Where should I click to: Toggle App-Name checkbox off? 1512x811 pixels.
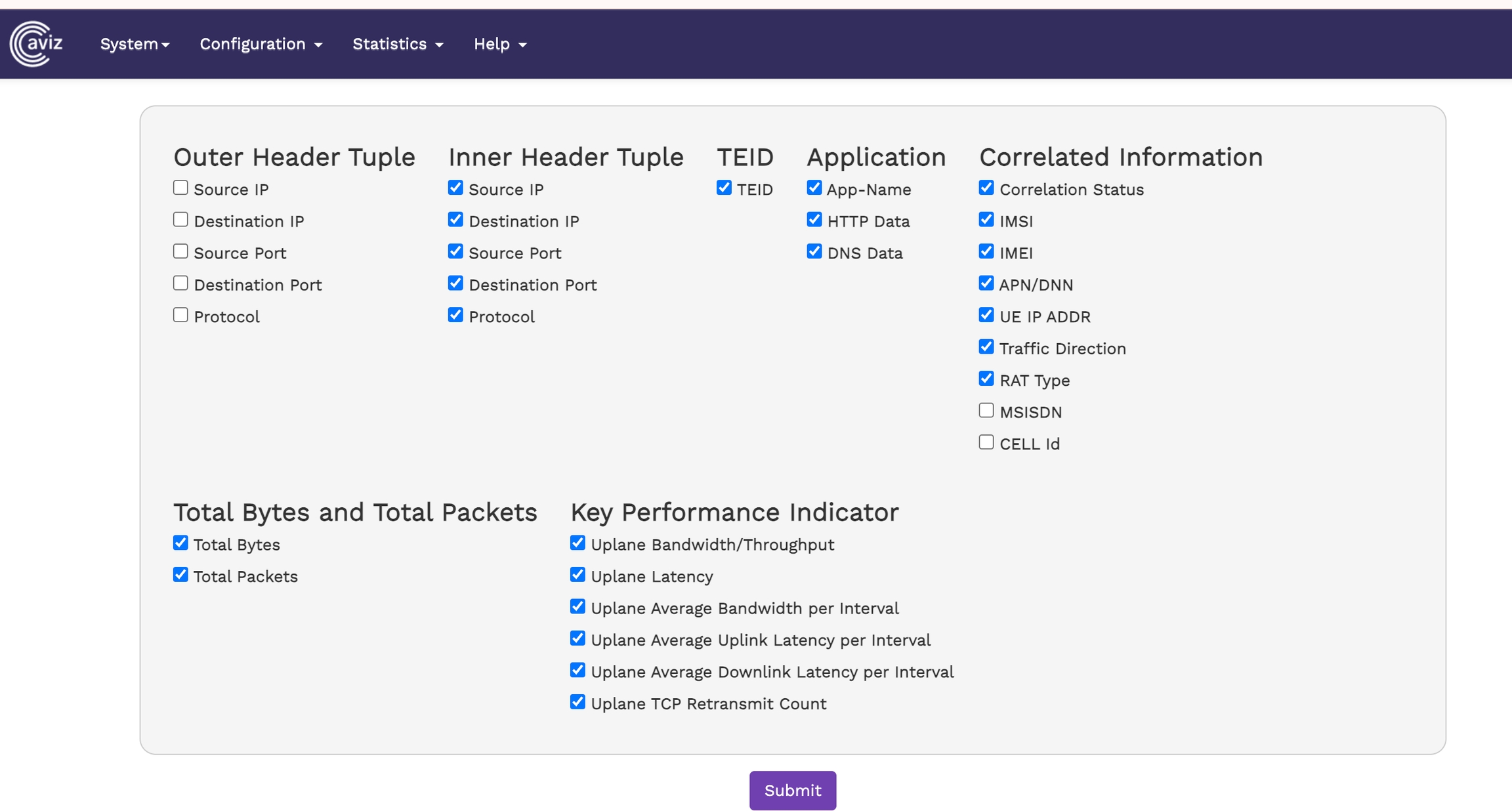click(x=814, y=188)
